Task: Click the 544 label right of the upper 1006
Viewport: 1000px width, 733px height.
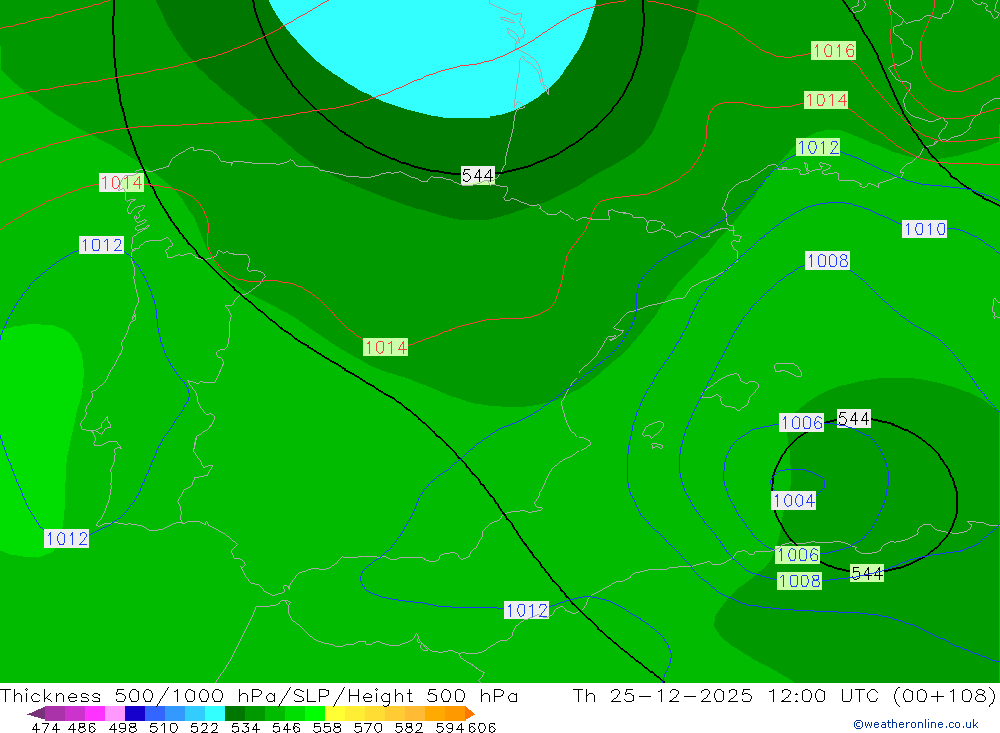Action: [853, 419]
